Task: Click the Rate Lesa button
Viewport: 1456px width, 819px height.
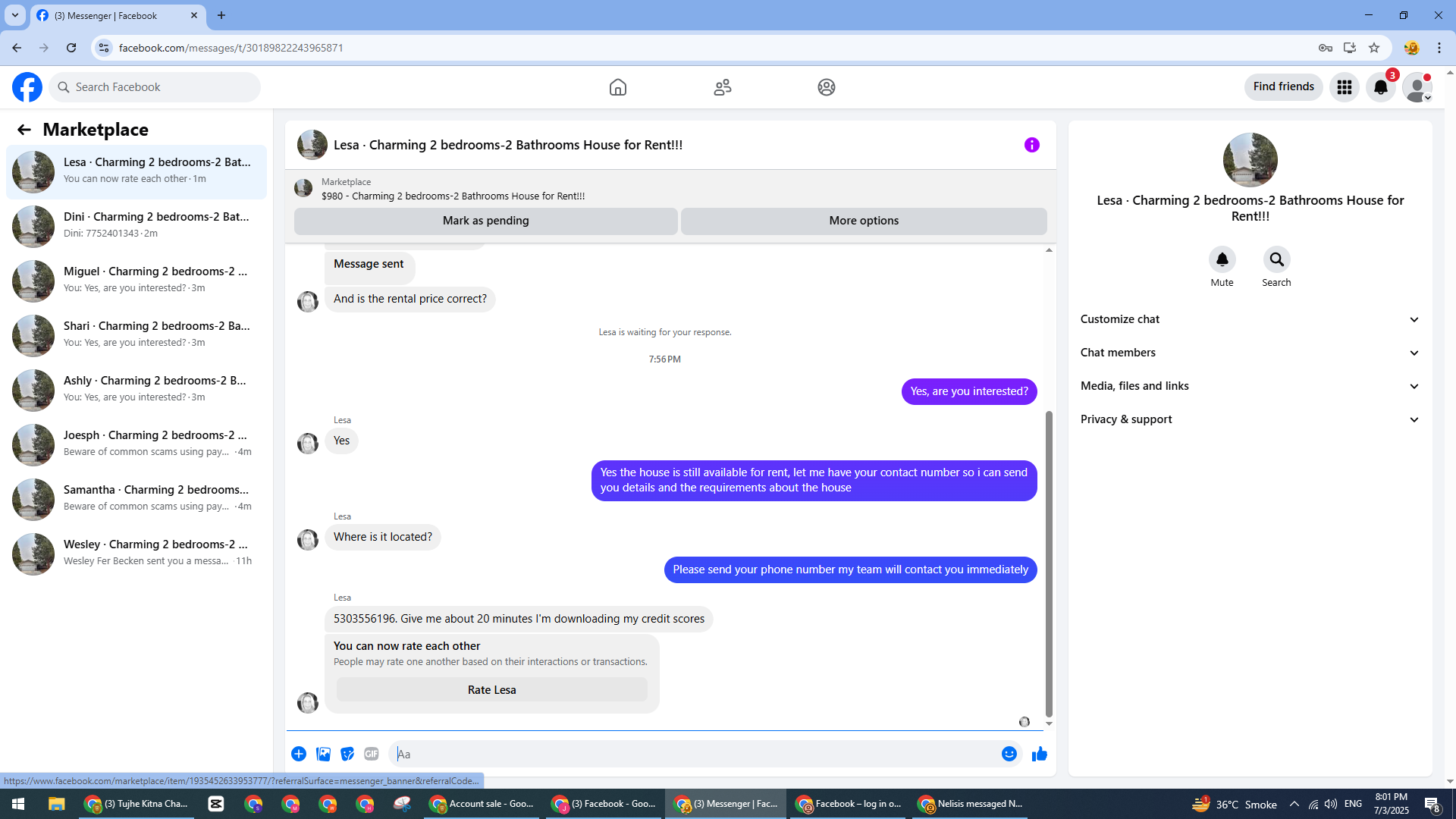Action: pos(491,690)
